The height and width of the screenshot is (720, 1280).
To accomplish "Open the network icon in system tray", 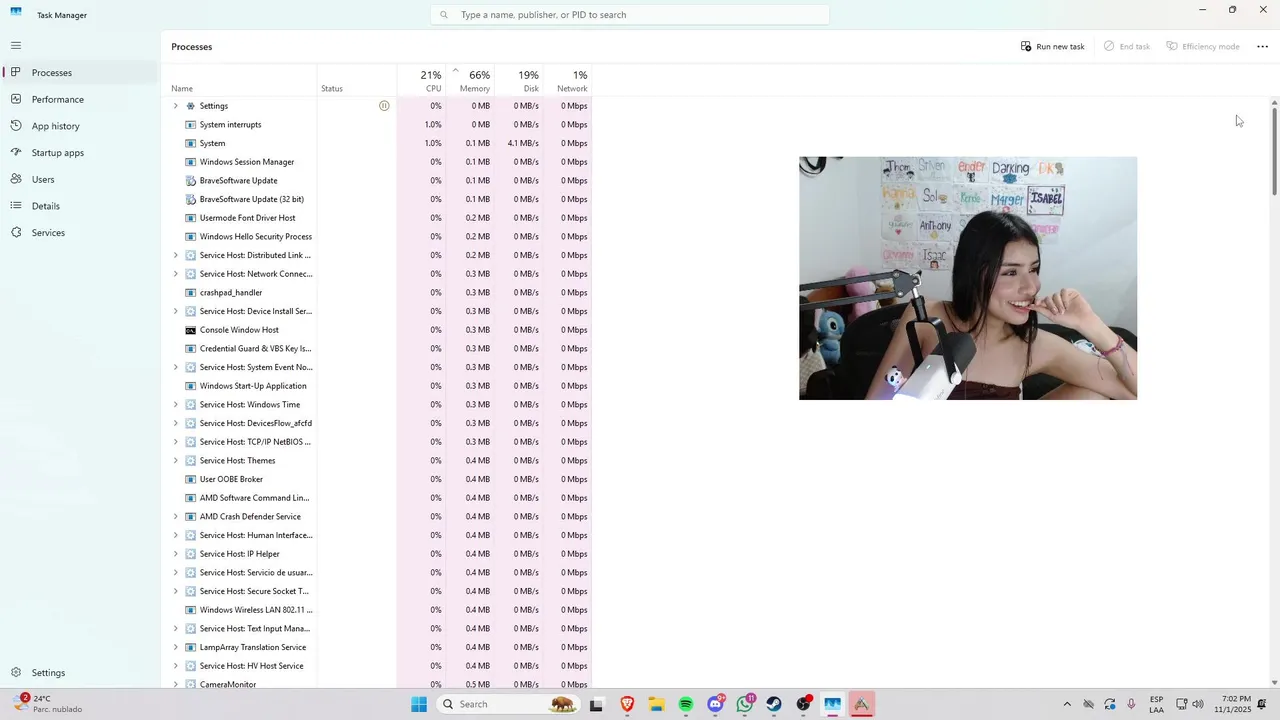I will pyautogui.click(x=1181, y=704).
